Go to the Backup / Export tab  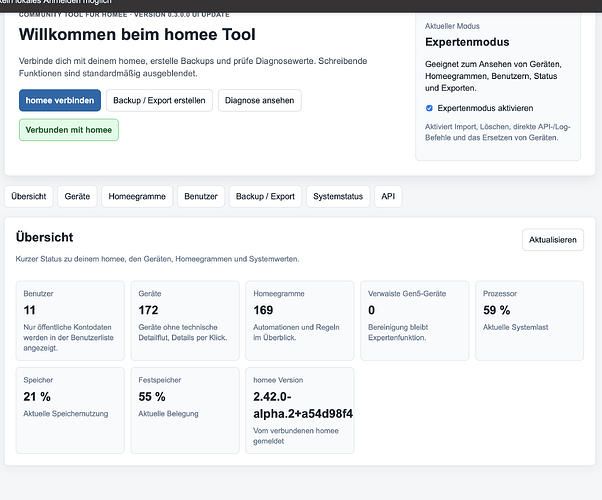click(x=265, y=196)
